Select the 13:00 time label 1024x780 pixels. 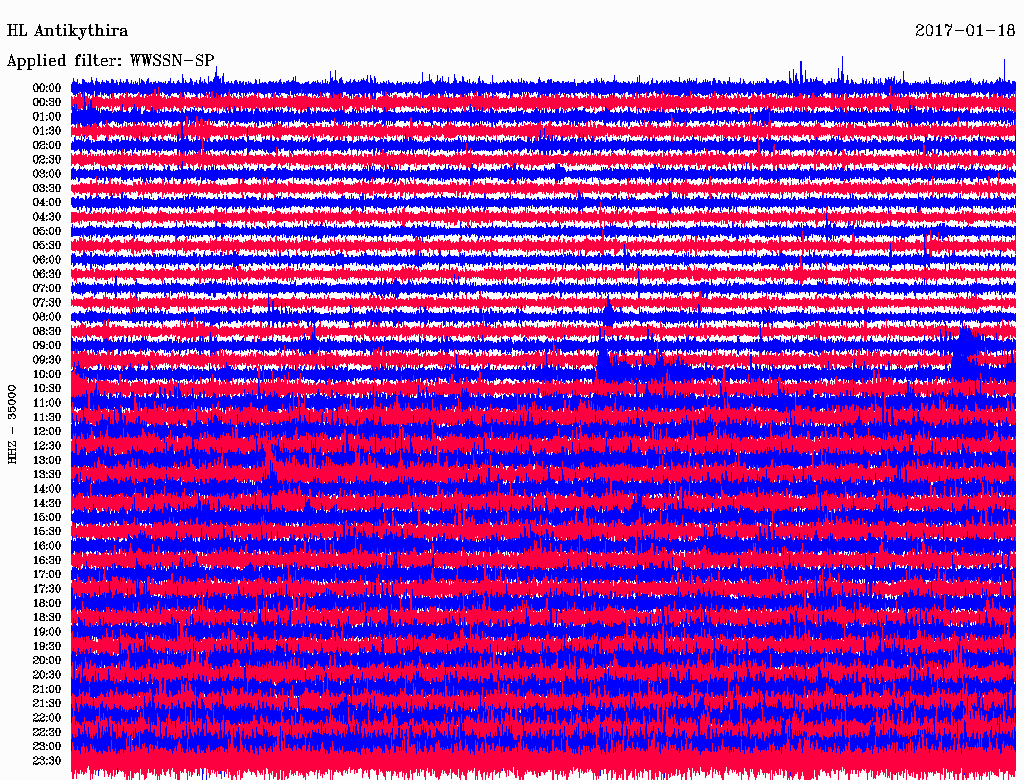pyautogui.click(x=47, y=460)
